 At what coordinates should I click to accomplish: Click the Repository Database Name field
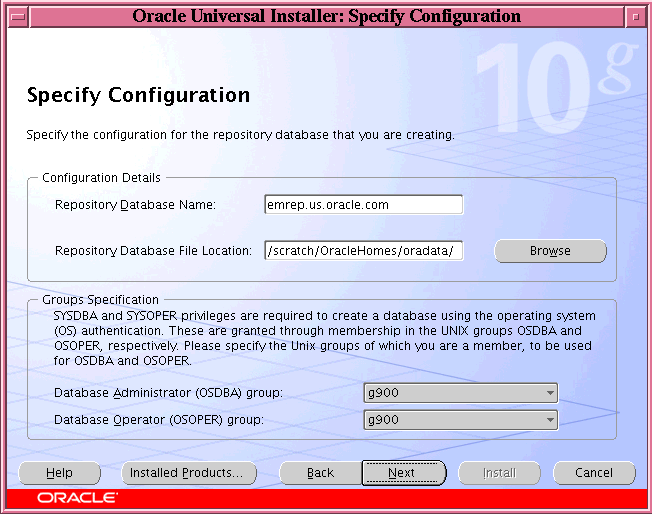(x=363, y=205)
